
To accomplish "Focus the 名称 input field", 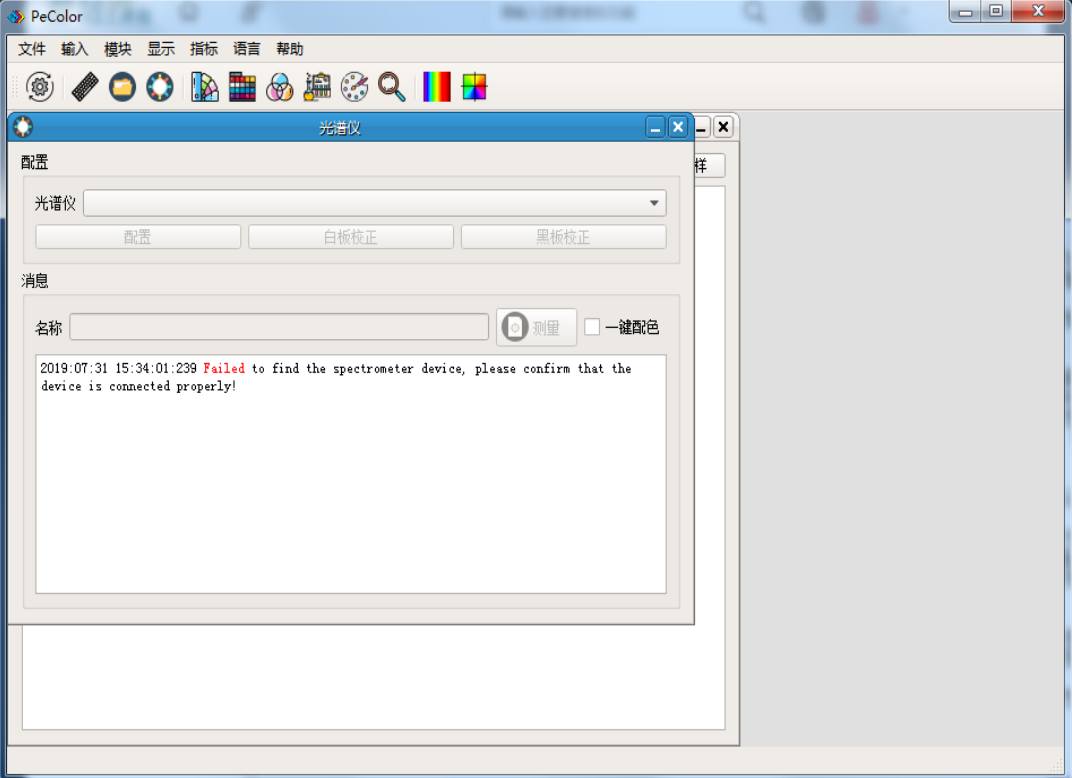I will (279, 327).
